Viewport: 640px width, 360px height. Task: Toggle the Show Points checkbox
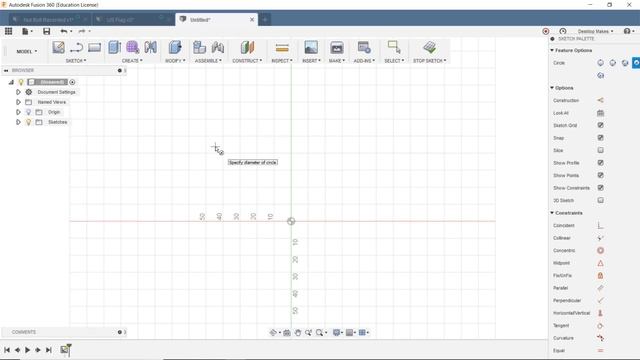(600, 176)
